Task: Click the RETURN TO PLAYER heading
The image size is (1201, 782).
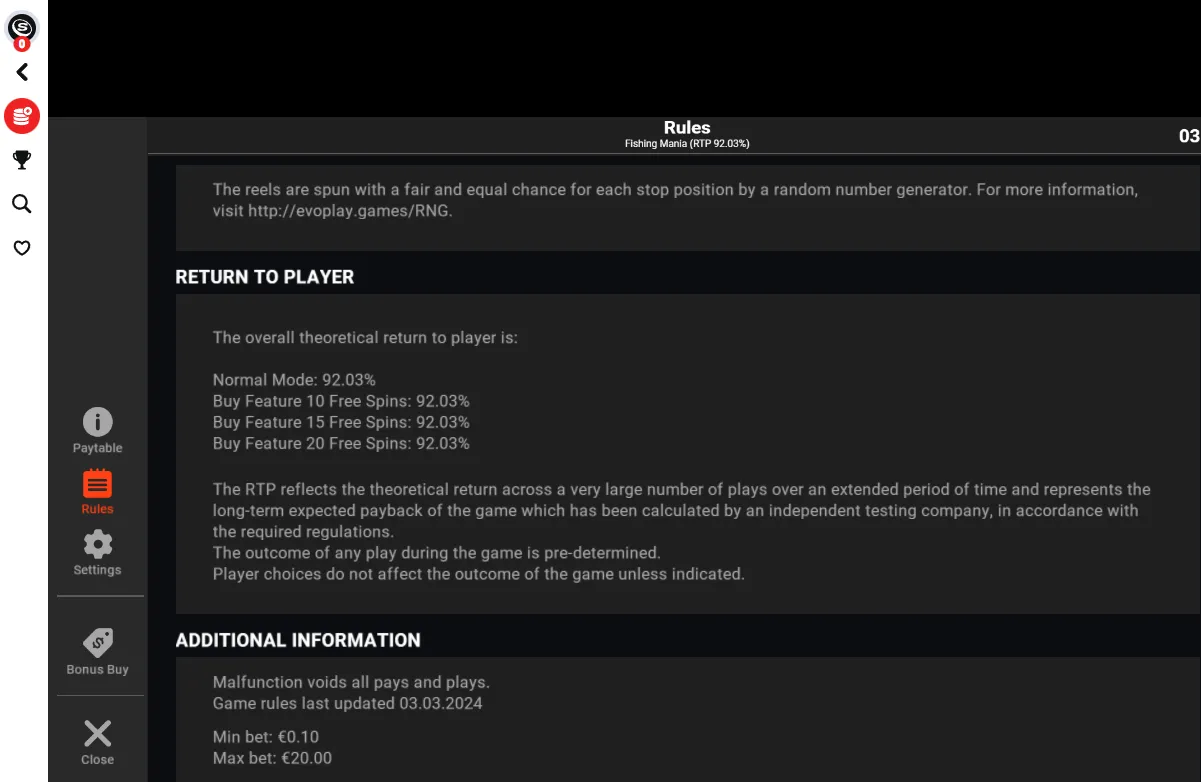Action: 265,277
